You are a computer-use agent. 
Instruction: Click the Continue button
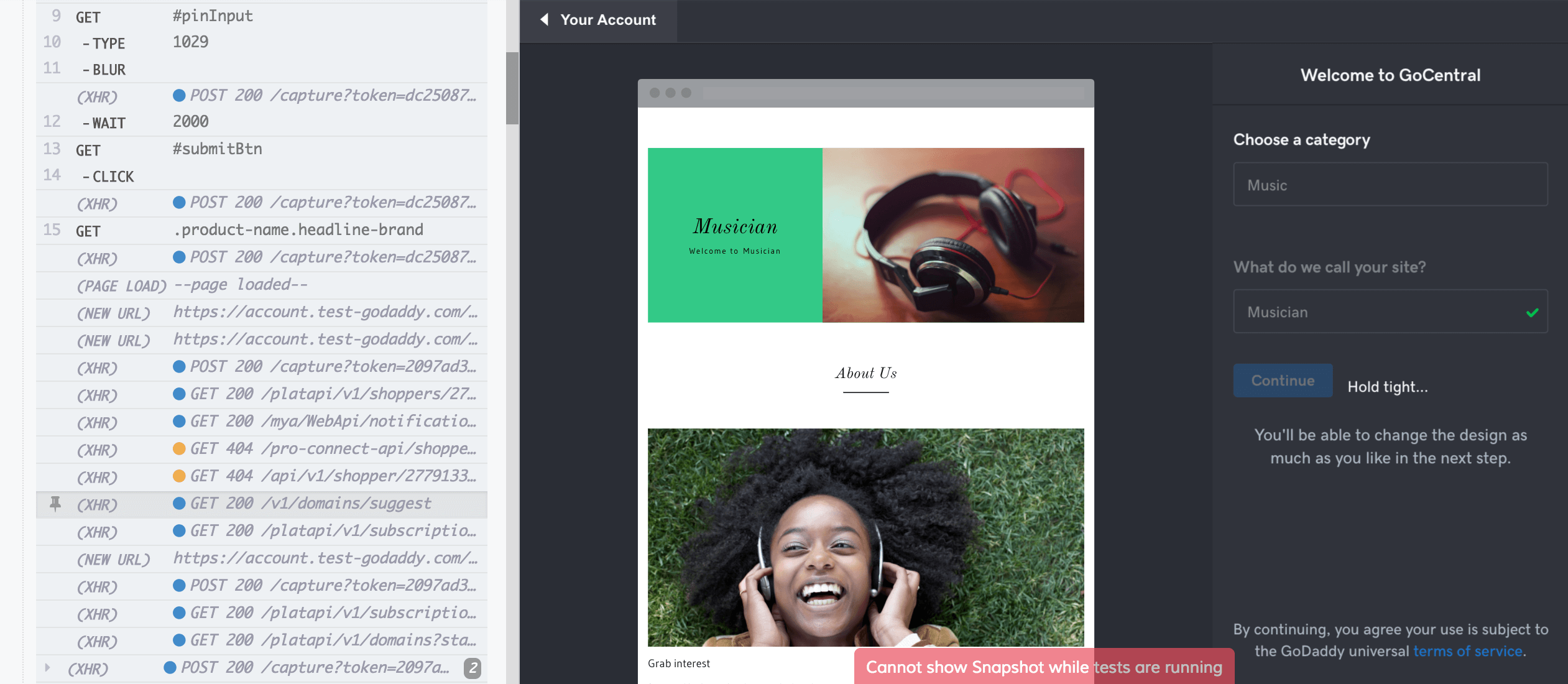click(1283, 381)
